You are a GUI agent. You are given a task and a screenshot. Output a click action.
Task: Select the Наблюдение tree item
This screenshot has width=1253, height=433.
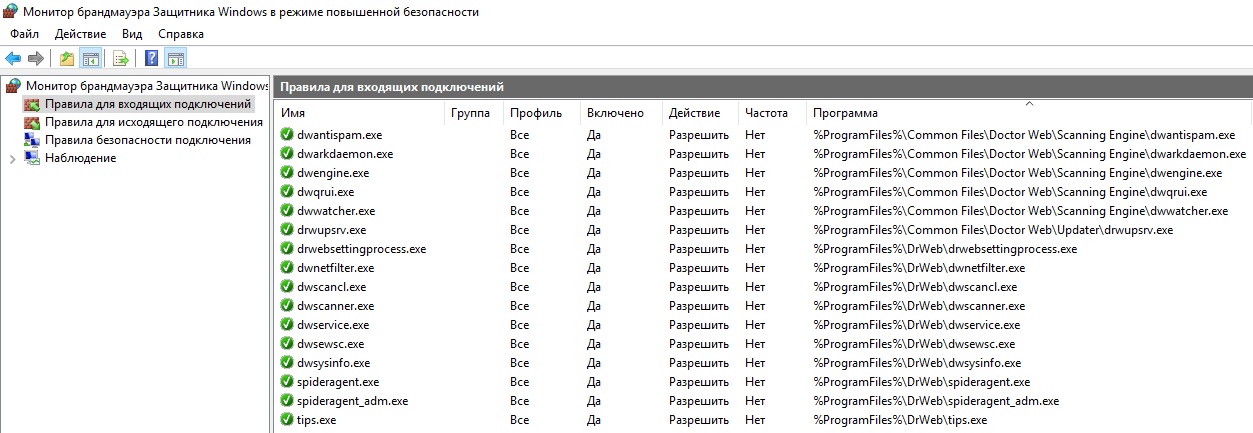(x=80, y=158)
